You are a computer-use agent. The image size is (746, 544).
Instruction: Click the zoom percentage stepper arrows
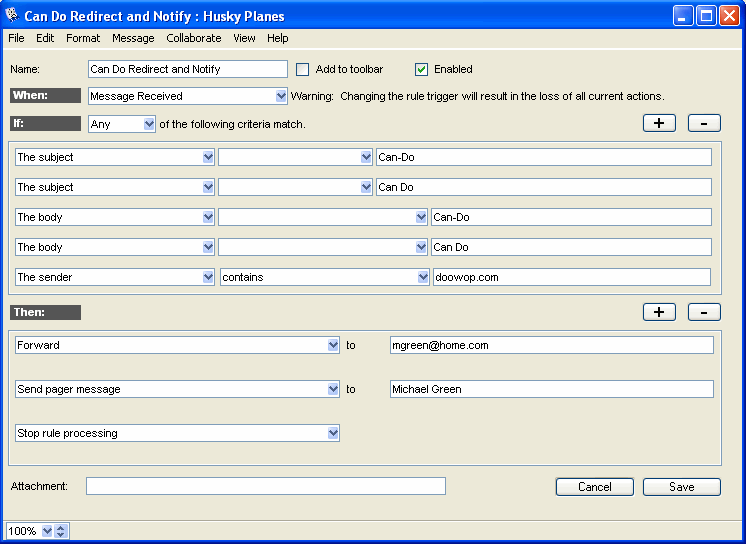(61, 531)
